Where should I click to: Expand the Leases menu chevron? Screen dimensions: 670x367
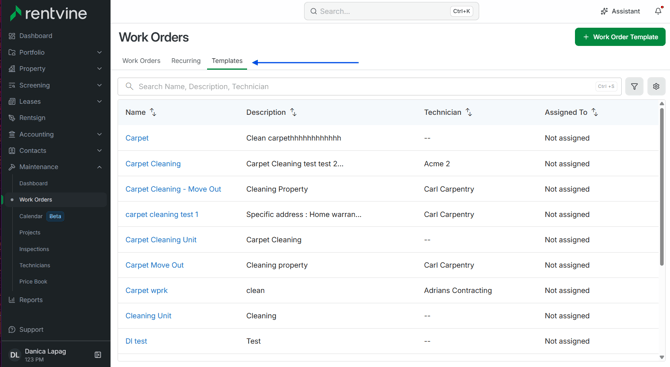click(99, 101)
